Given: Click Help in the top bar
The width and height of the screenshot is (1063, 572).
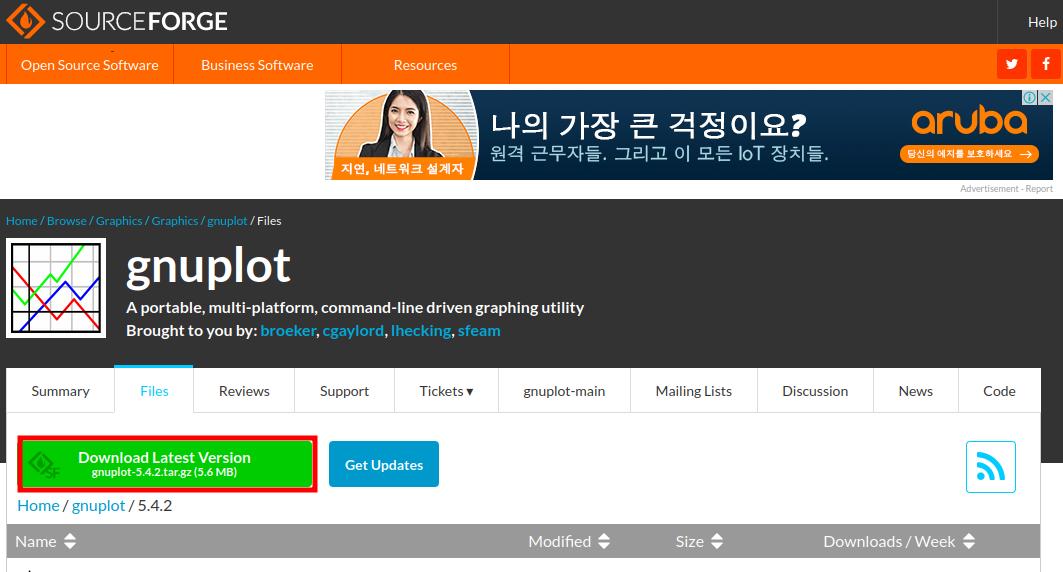Looking at the screenshot, I should [1042, 22].
